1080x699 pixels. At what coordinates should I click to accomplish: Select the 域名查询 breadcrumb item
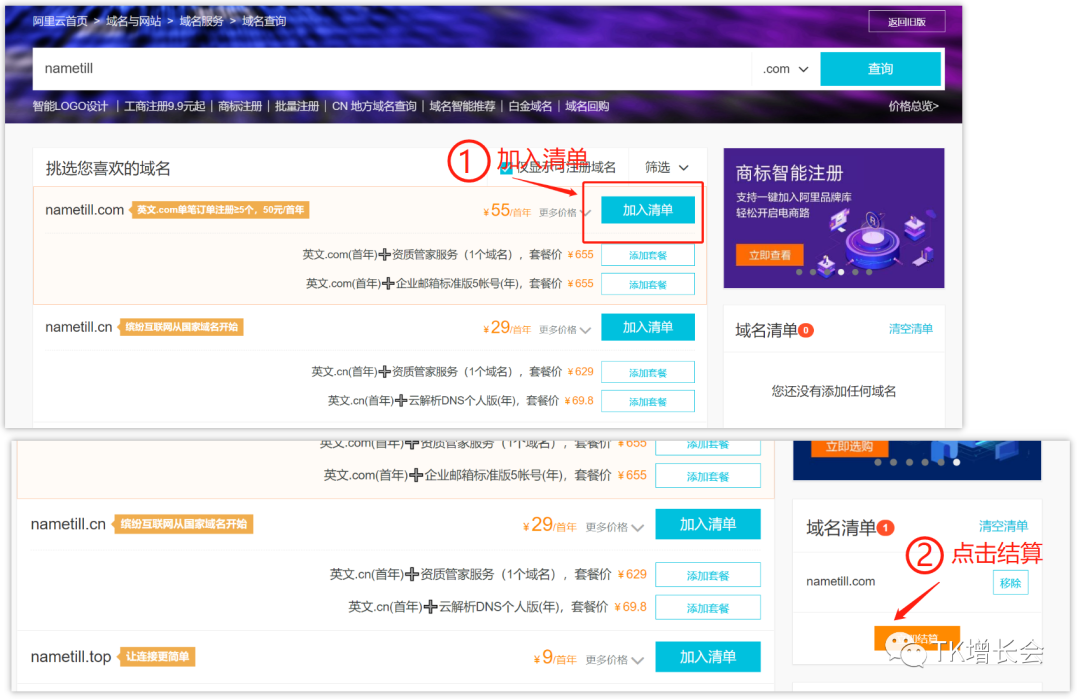pos(264,21)
